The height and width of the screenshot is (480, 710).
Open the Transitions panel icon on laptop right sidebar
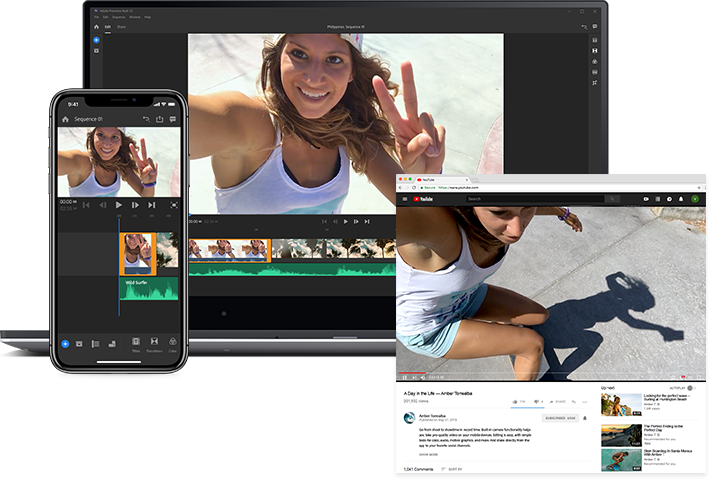(595, 51)
